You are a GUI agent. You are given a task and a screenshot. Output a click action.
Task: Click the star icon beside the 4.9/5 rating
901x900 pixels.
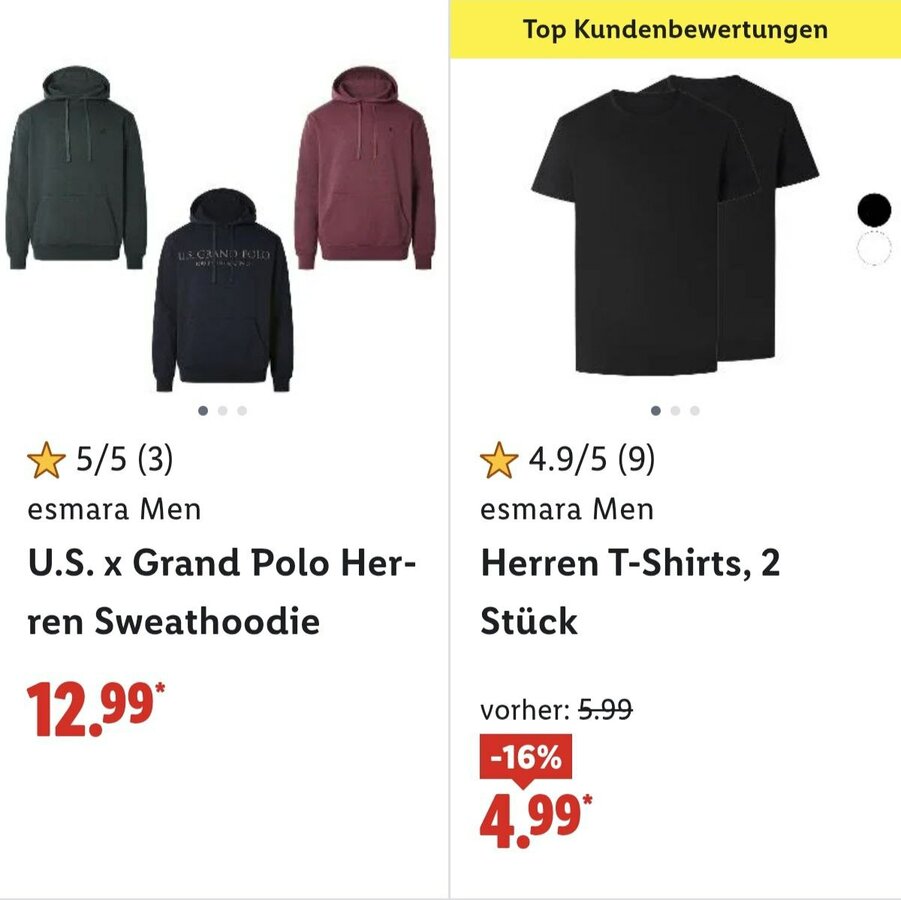(x=499, y=460)
